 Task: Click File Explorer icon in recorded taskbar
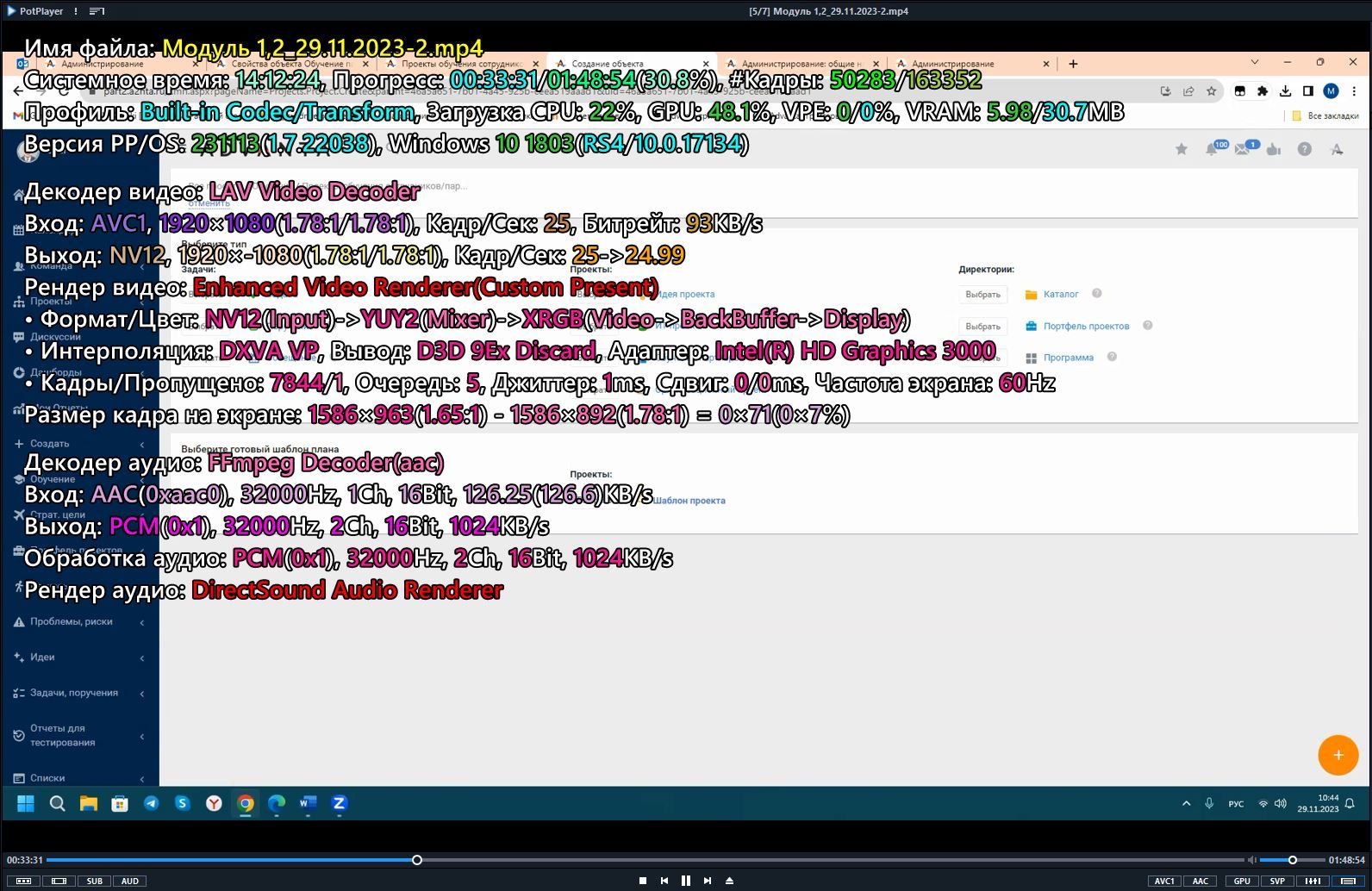(89, 803)
